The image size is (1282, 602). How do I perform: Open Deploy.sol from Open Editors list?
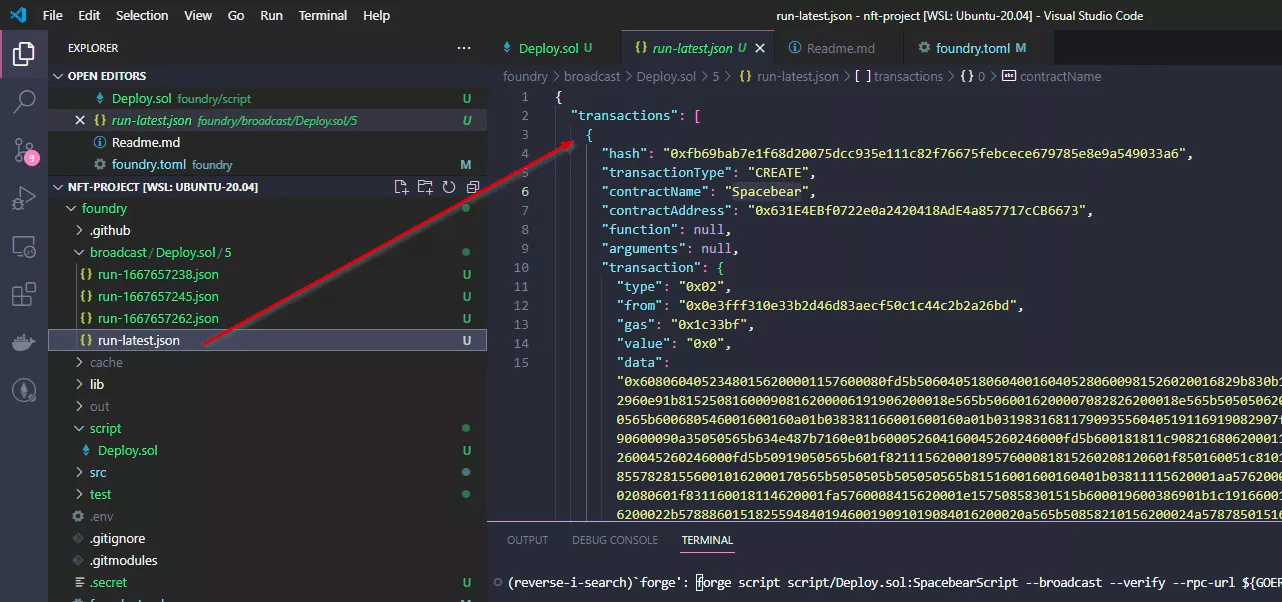[268, 98]
